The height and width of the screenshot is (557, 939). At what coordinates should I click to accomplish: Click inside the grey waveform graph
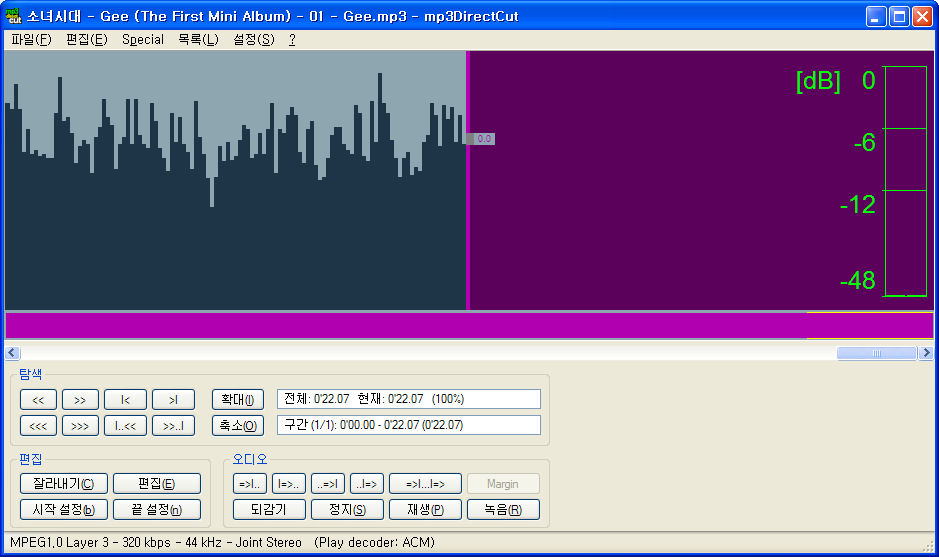pos(235,180)
